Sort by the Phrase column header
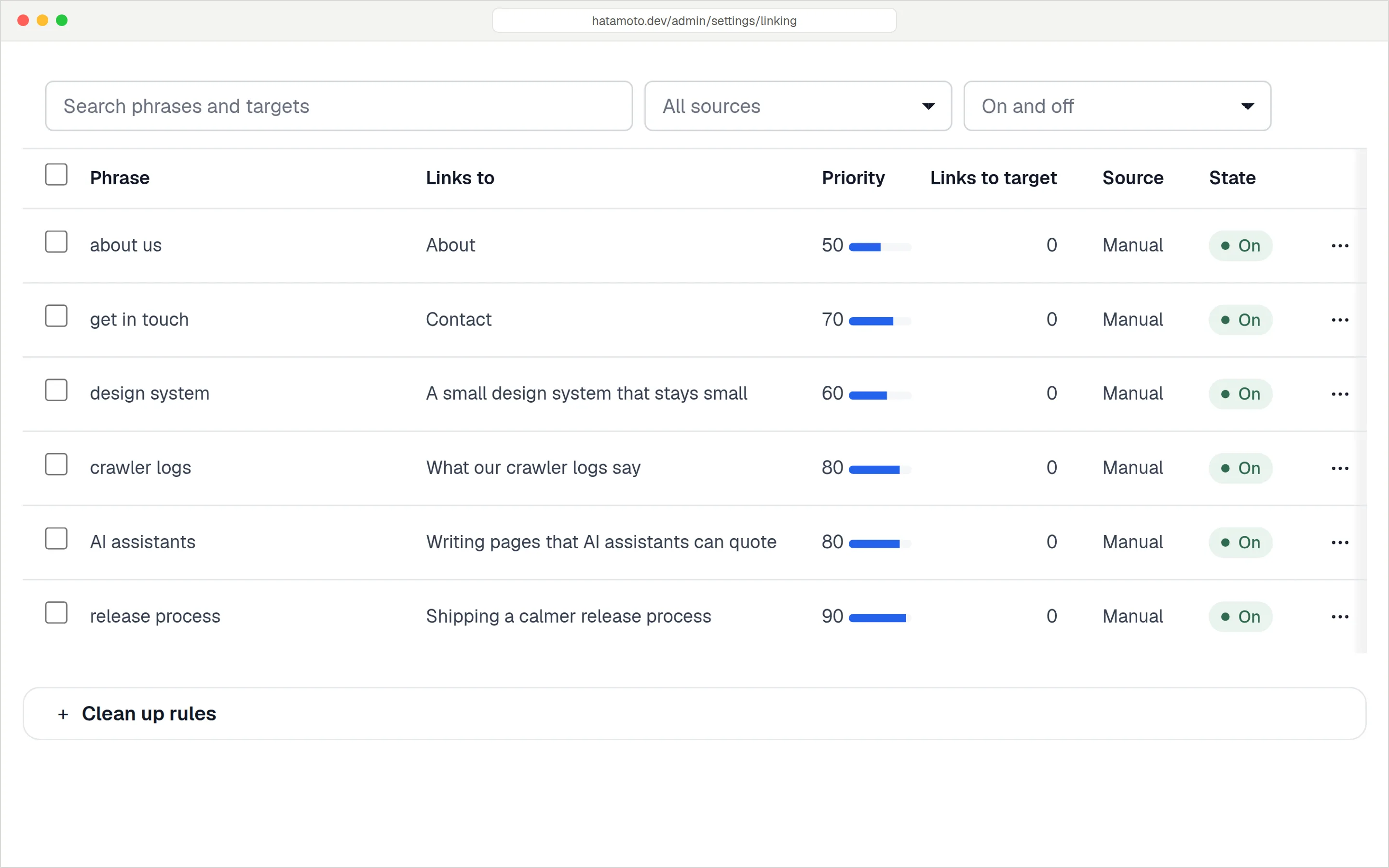The image size is (1389, 868). [x=120, y=178]
